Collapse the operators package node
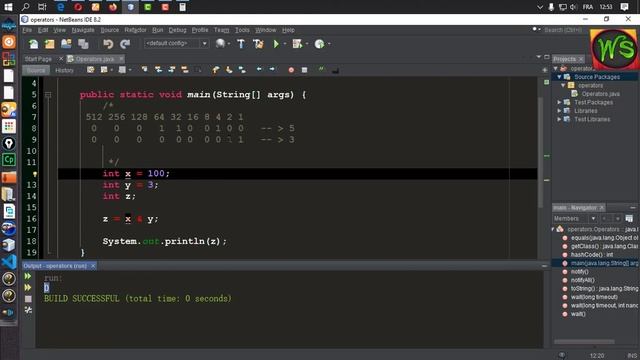640x360 pixels. (563, 85)
